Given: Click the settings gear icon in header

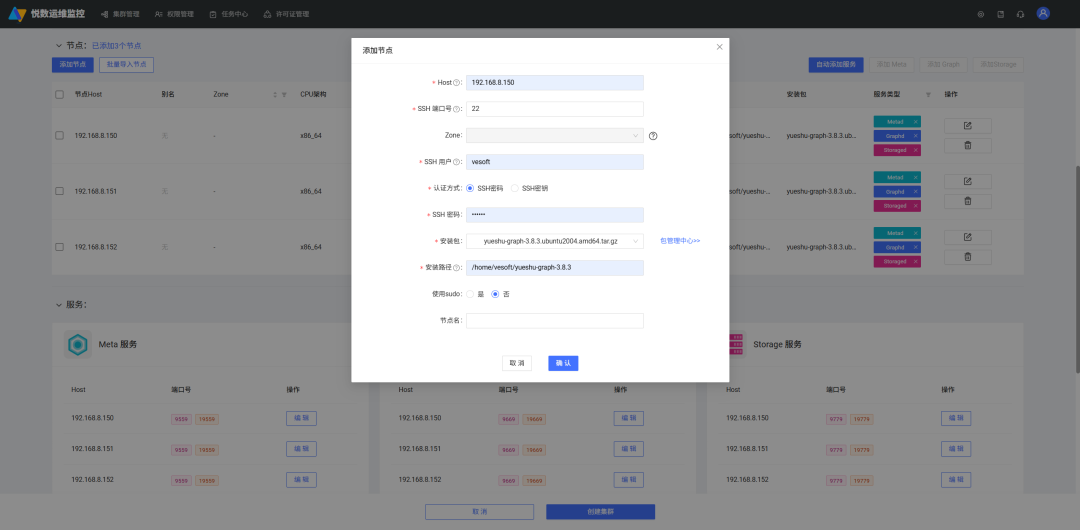Looking at the screenshot, I should pyautogui.click(x=981, y=14).
